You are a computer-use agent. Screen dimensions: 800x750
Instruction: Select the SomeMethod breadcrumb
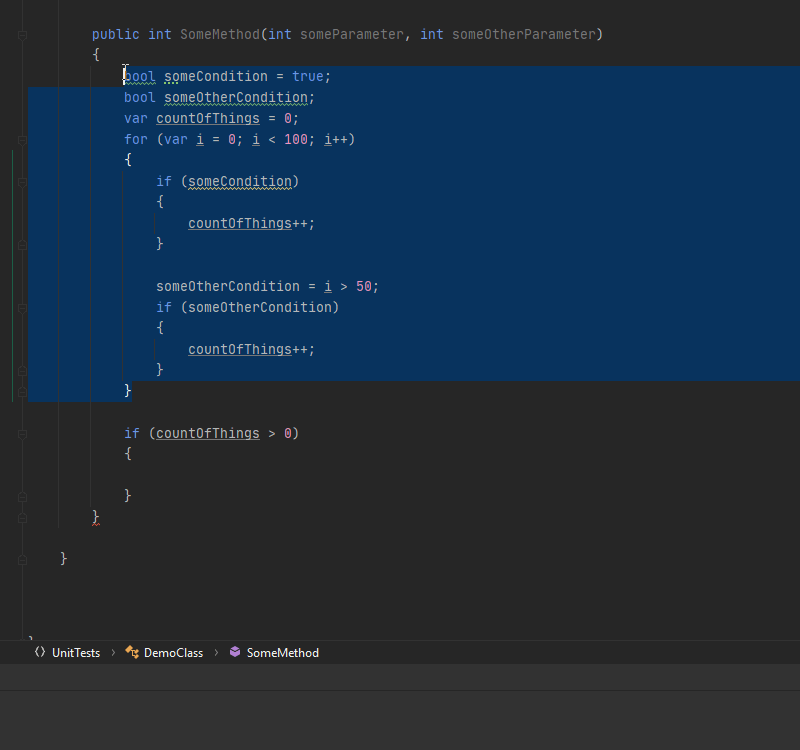[x=283, y=653]
